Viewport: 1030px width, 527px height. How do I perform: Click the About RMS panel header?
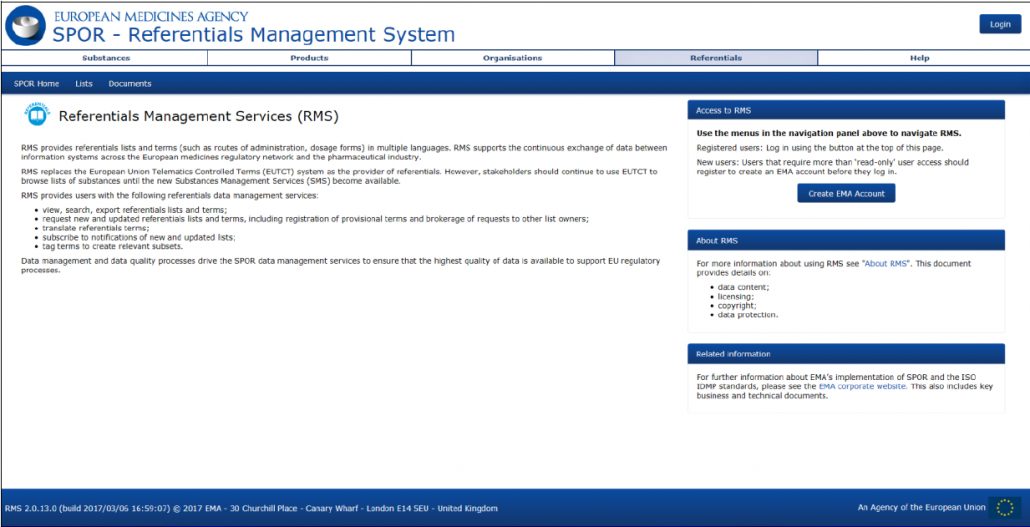click(846, 241)
